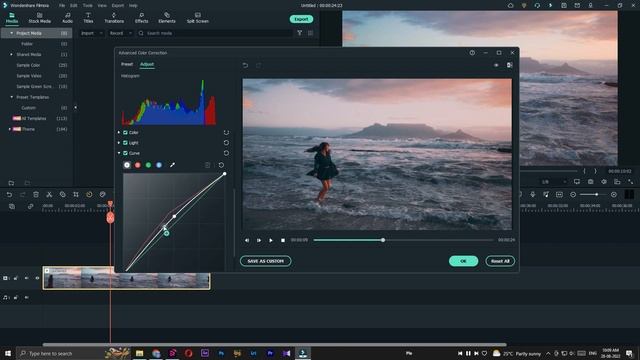Click the timeline delete trash icon
This screenshot has height=360, width=640.
(36, 195)
